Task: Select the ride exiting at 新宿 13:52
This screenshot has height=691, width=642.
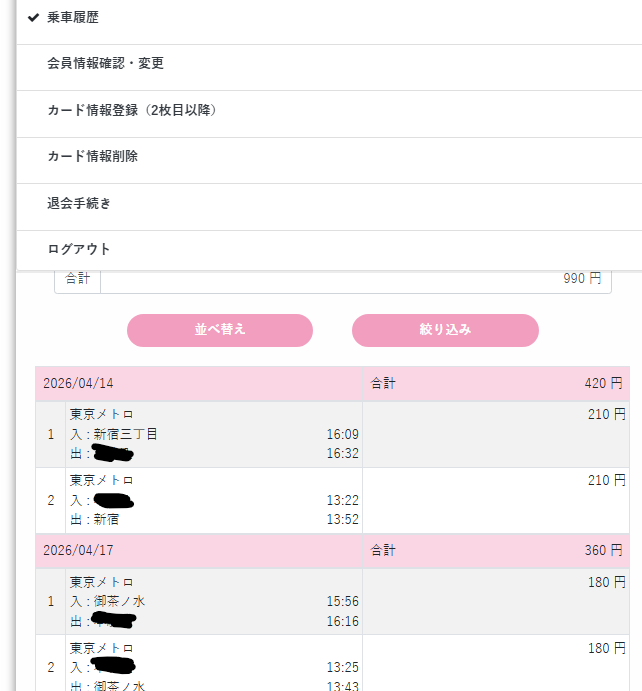Action: 213,500
